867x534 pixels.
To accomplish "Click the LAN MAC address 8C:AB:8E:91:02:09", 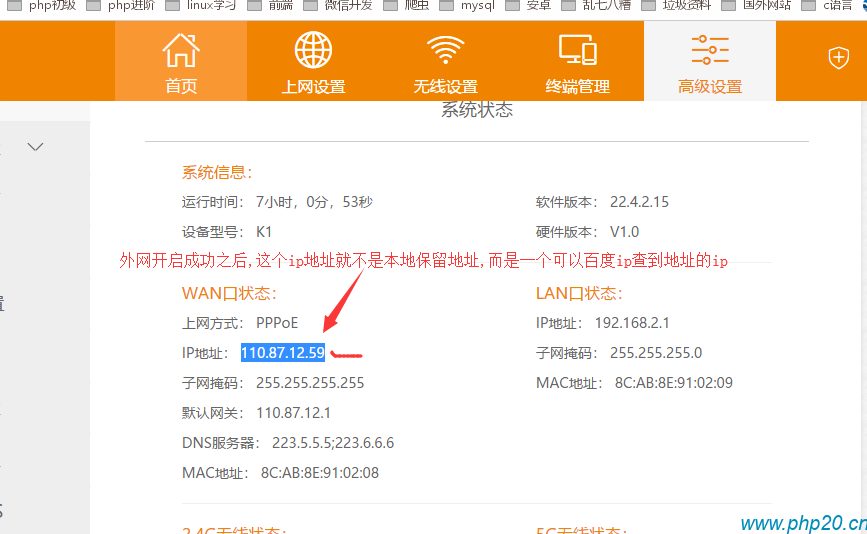I will (673, 383).
